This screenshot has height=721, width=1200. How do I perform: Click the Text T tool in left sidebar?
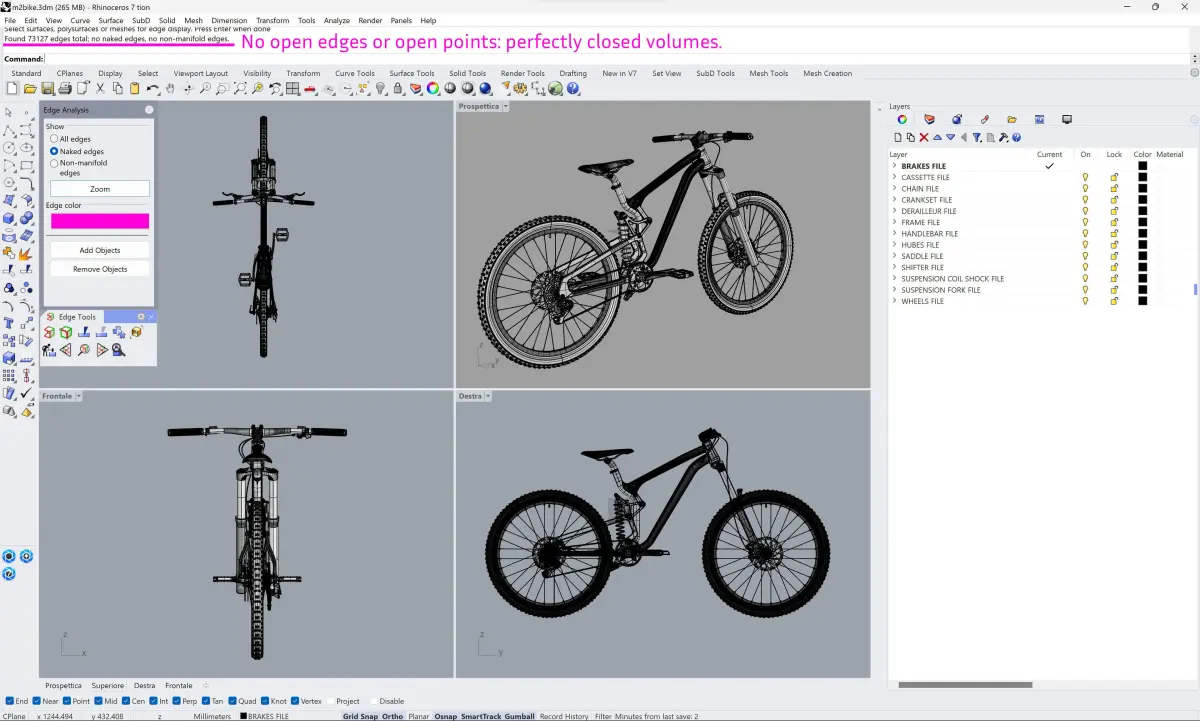[8, 322]
